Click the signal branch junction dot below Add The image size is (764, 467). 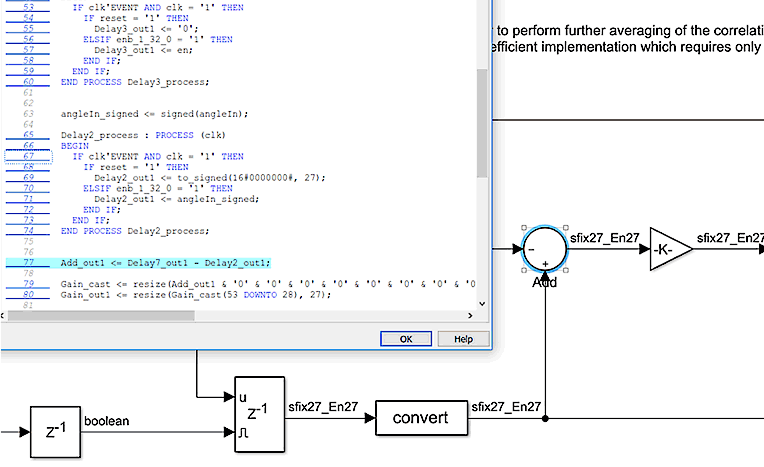pyautogui.click(x=545, y=418)
